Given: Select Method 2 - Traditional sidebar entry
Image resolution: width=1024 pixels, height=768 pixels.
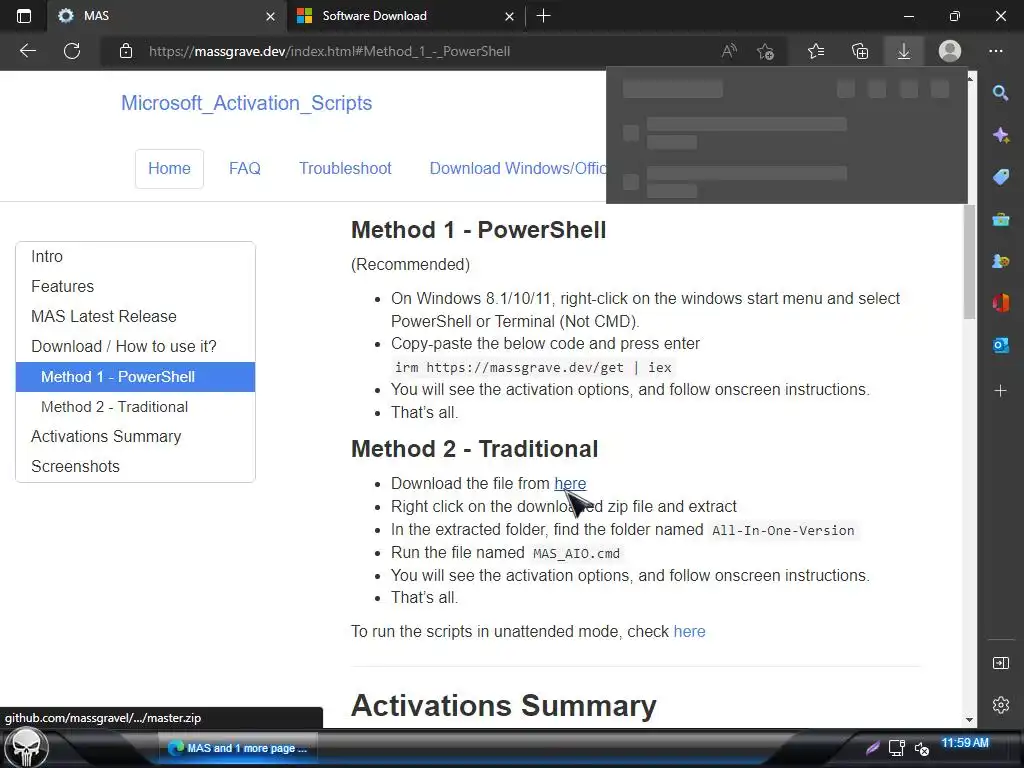Looking at the screenshot, I should [x=135, y=407].
